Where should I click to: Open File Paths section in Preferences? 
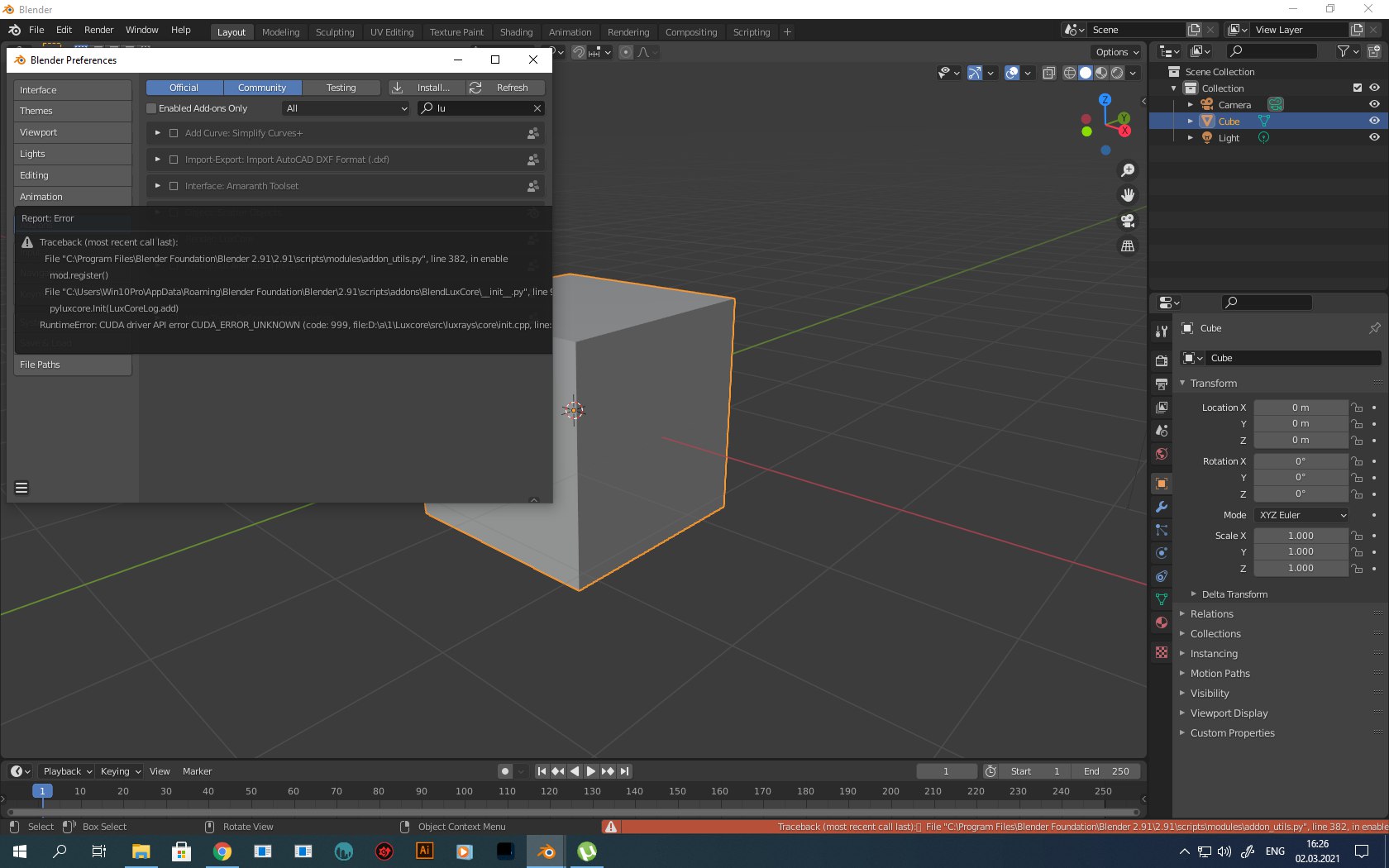(x=73, y=365)
